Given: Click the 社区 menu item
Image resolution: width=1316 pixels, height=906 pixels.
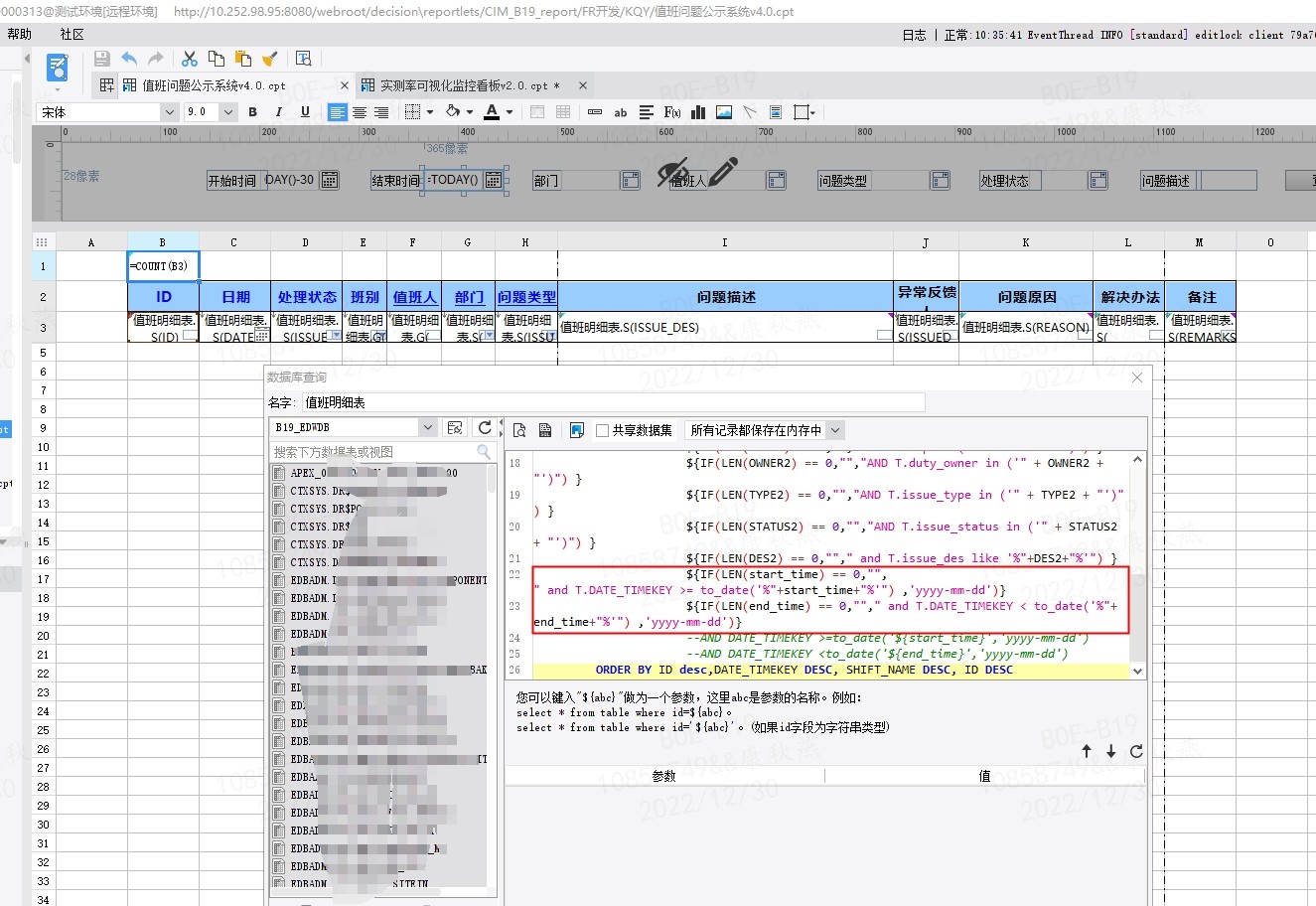Looking at the screenshot, I should (72, 34).
